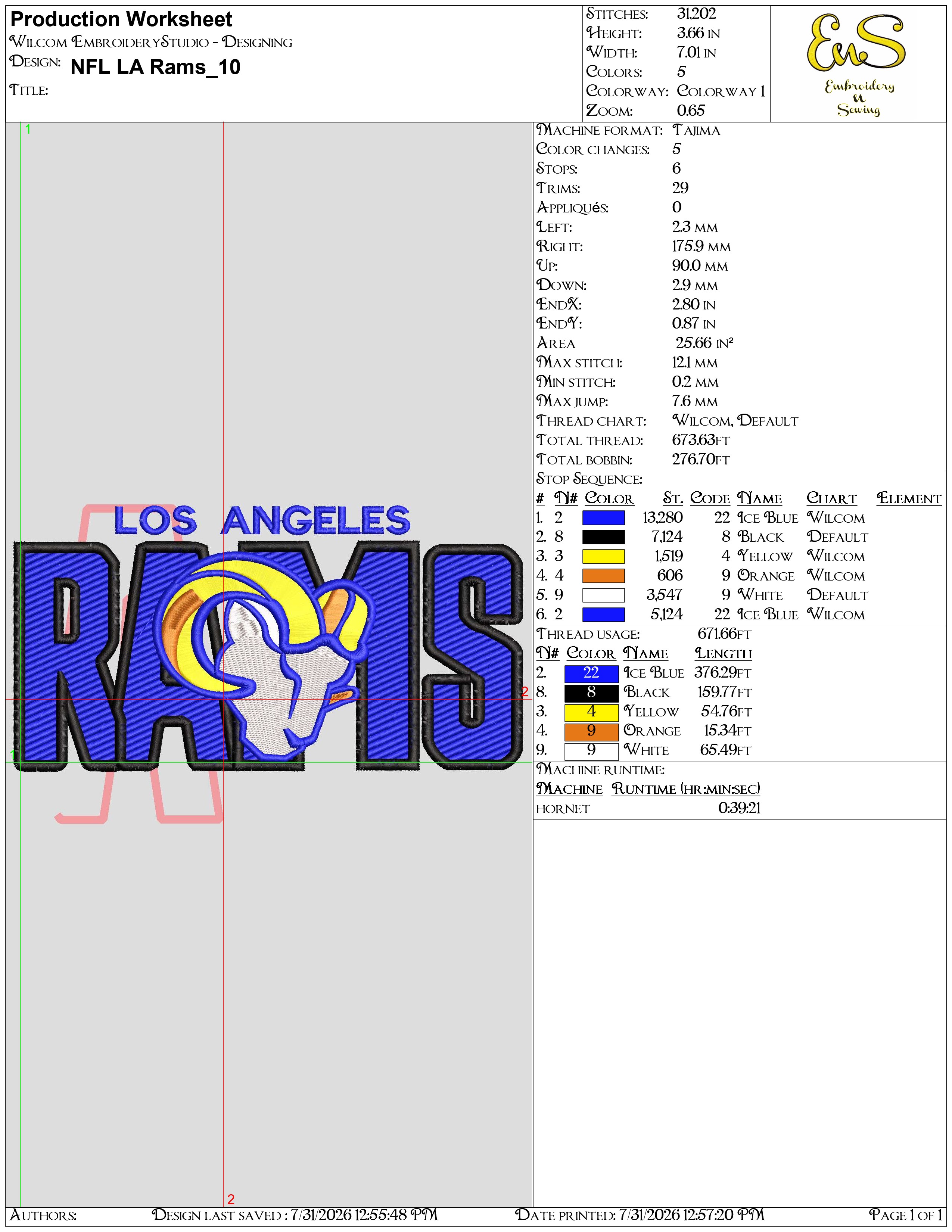Click the height value '3.66 in'
The height and width of the screenshot is (1232, 952).
click(698, 33)
